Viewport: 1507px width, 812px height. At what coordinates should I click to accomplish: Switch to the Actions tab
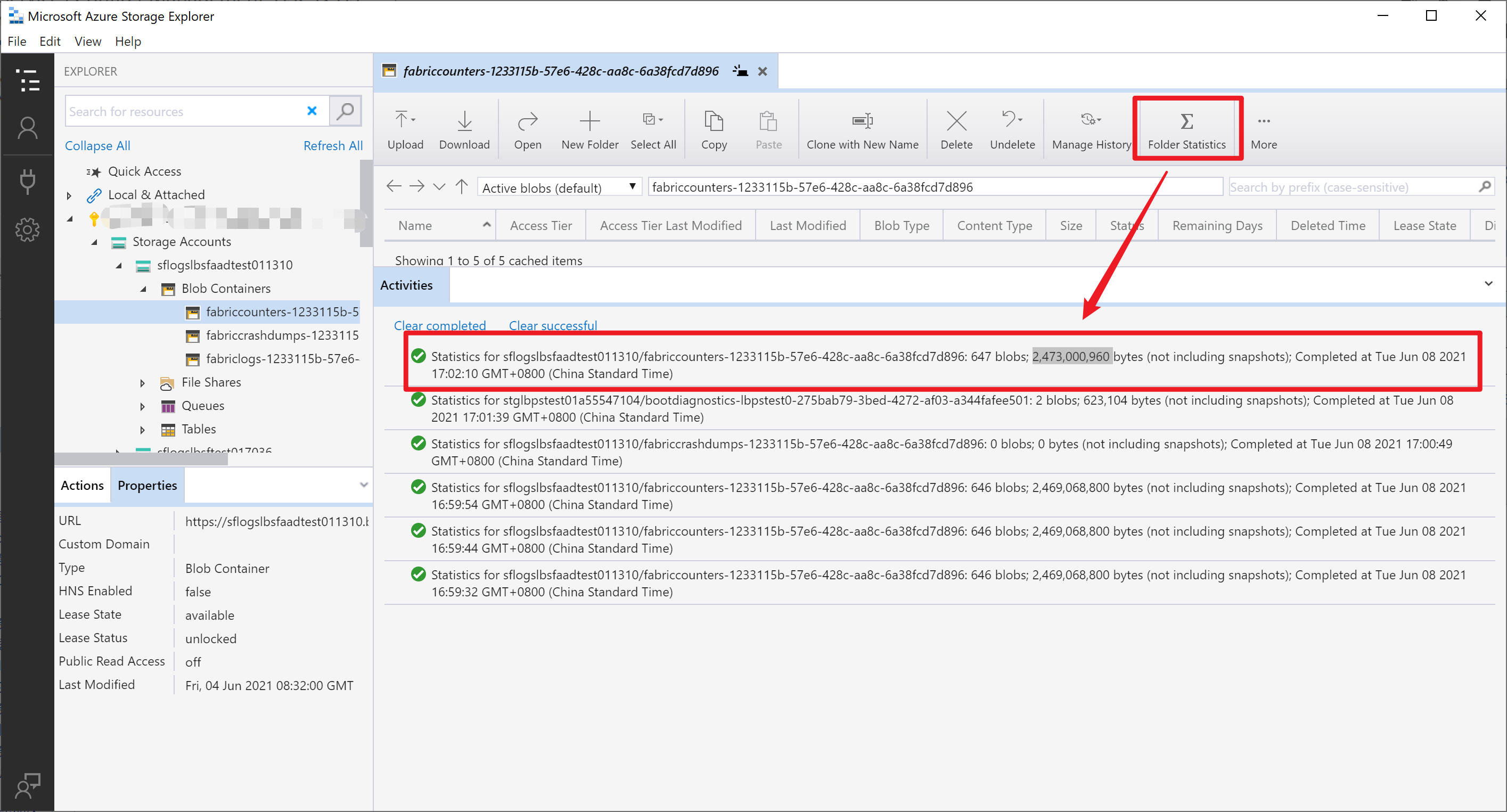pyautogui.click(x=82, y=485)
